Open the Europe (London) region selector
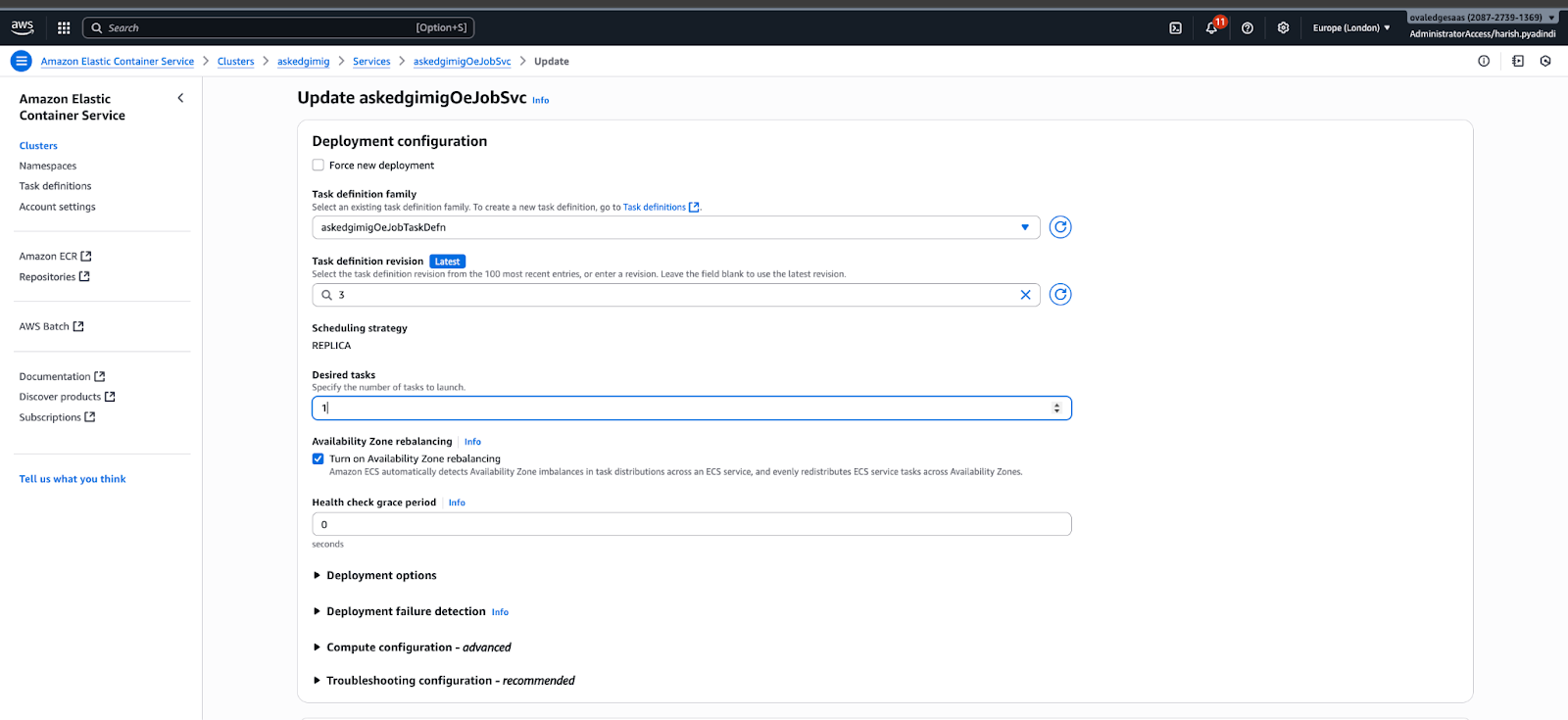This screenshot has height=720, width=1568. 1350,28
